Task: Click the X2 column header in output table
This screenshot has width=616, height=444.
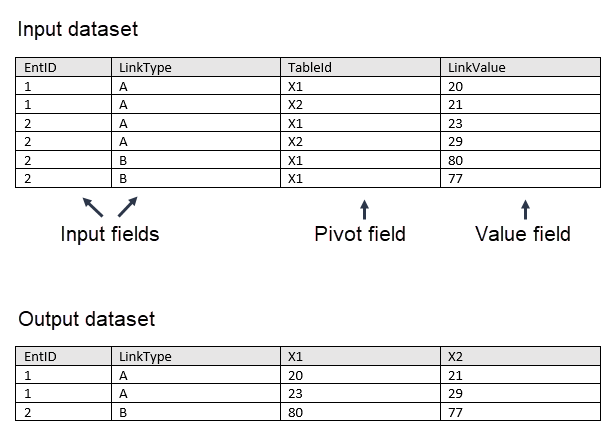Action: click(455, 356)
